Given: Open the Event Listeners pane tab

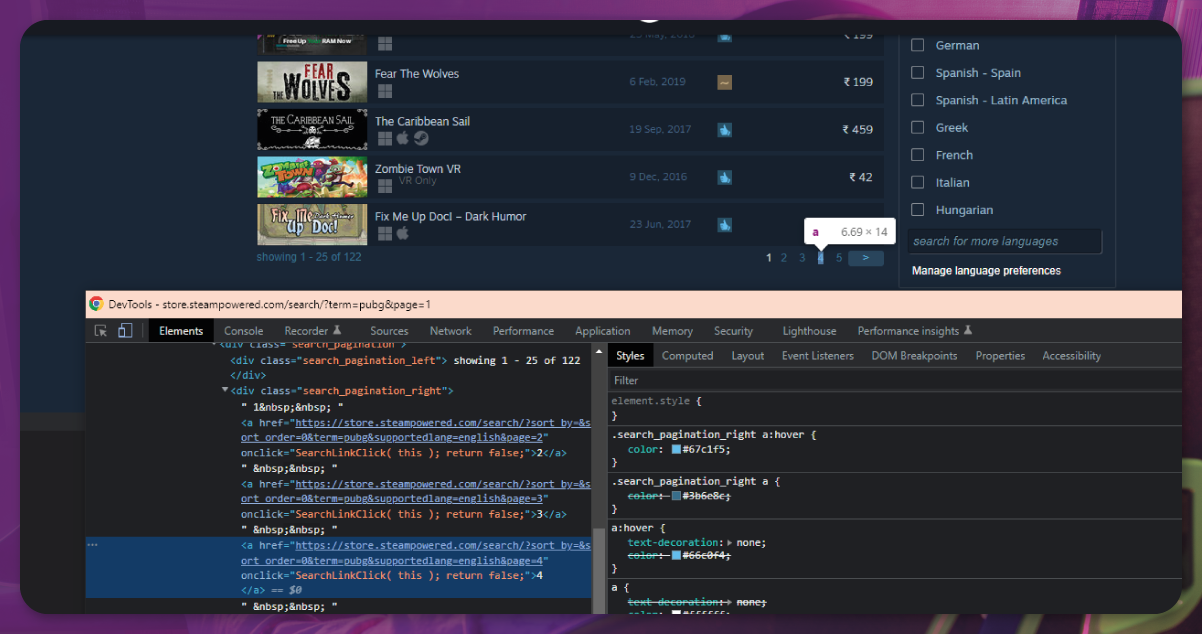Looking at the screenshot, I should [x=818, y=356].
